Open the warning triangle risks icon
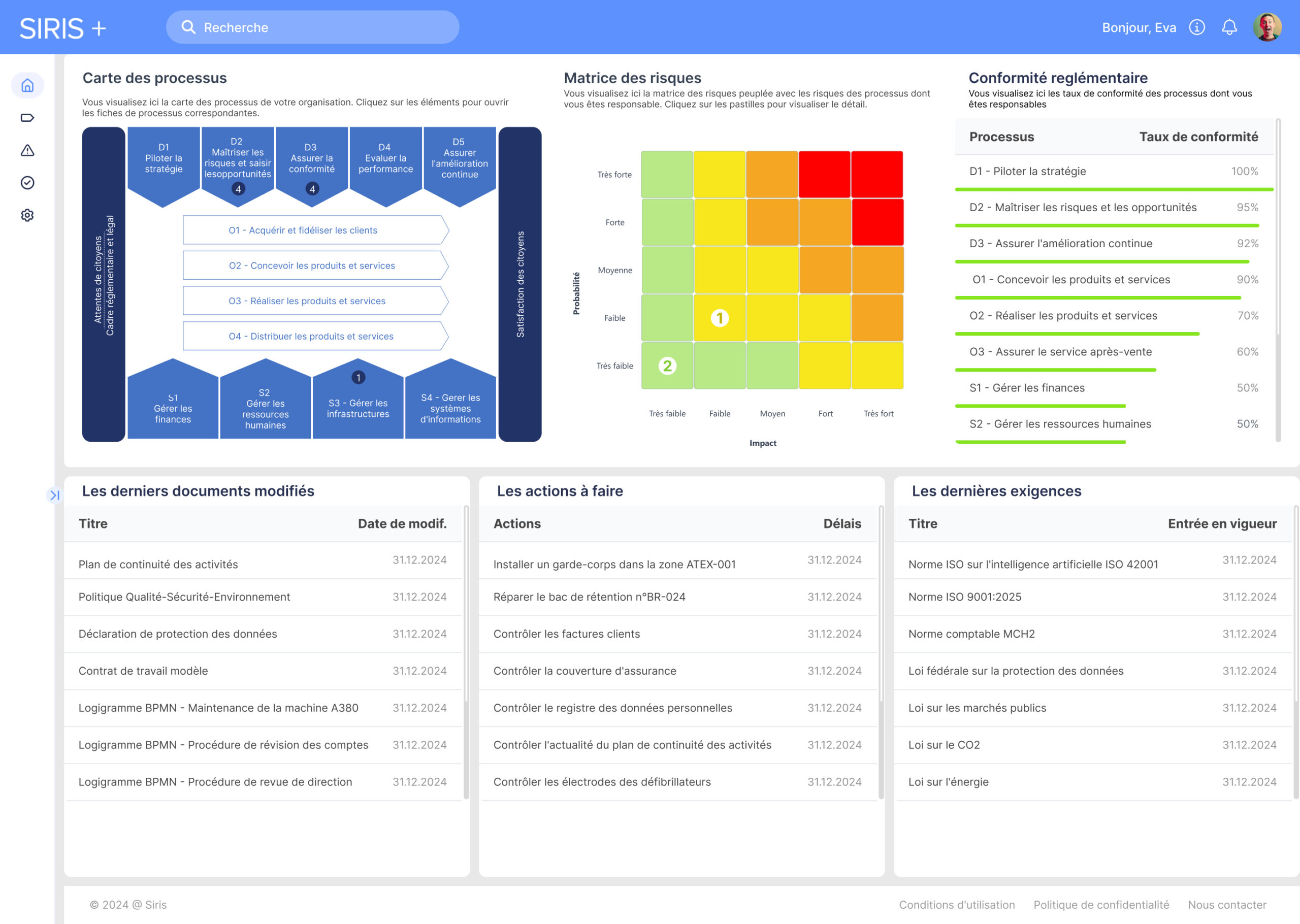1300x924 pixels. tap(27, 150)
